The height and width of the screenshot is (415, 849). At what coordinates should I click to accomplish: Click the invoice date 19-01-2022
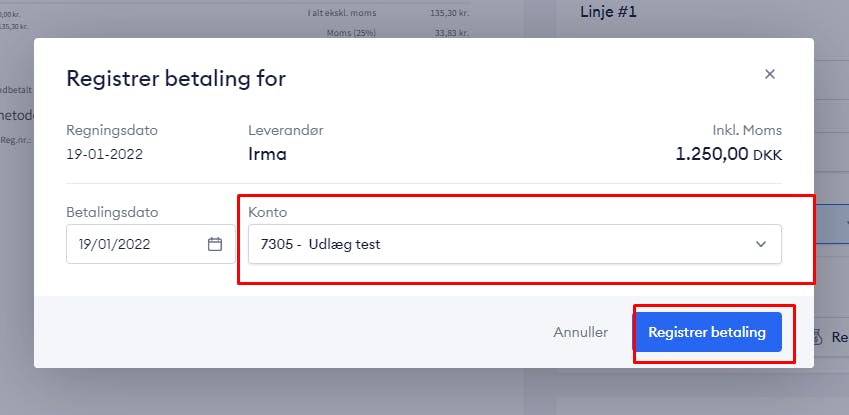[105, 154]
